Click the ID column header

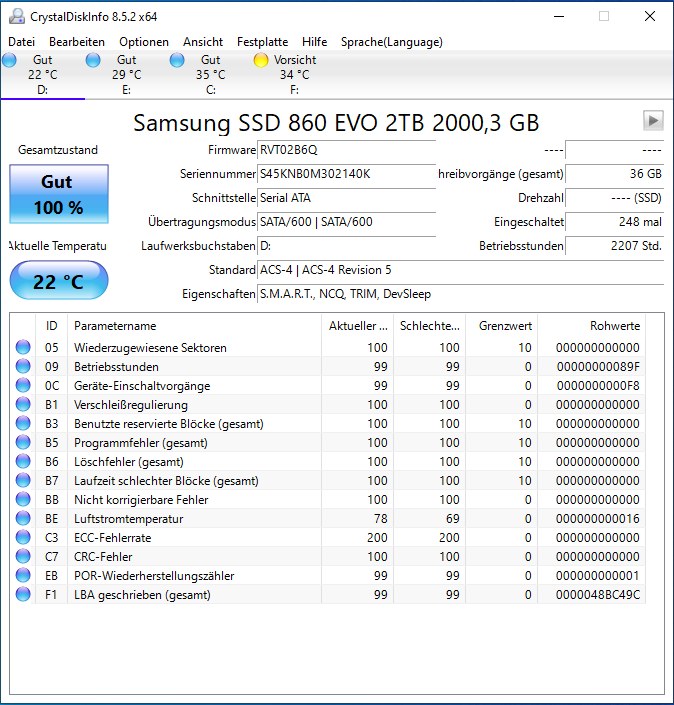[x=51, y=326]
